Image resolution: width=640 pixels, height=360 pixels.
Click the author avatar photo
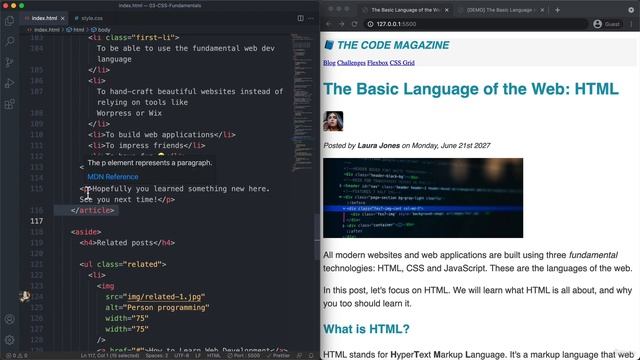pyautogui.click(x=333, y=121)
